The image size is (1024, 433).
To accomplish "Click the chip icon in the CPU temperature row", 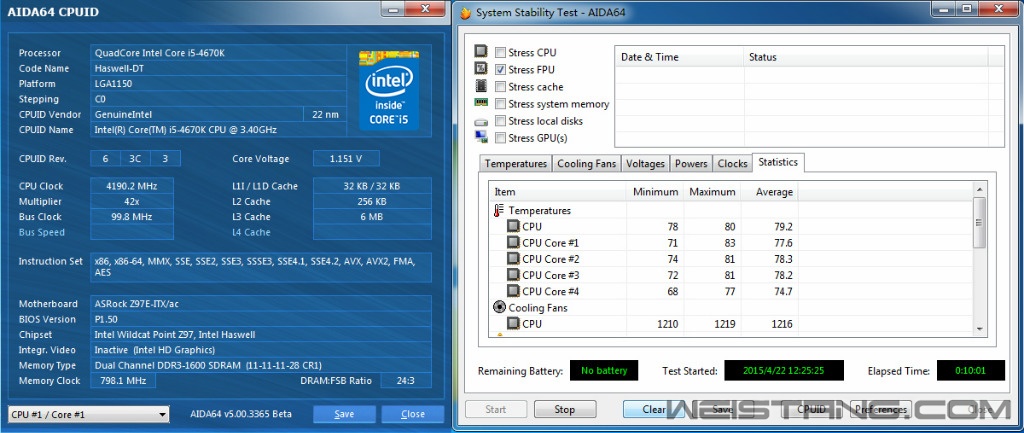I will (x=513, y=227).
